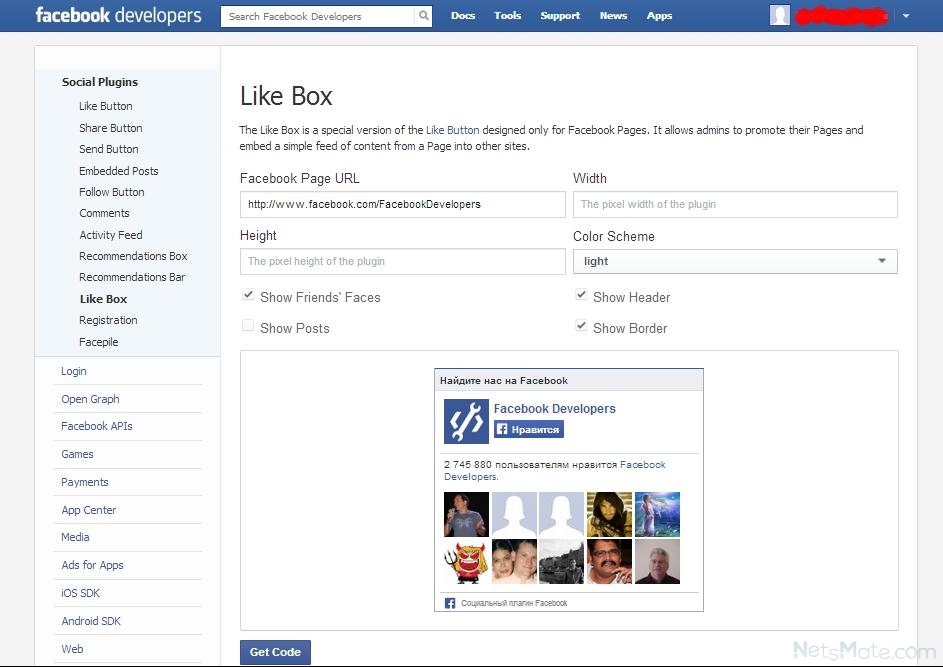Open the Docs menu
This screenshot has width=943, height=667.
point(462,16)
